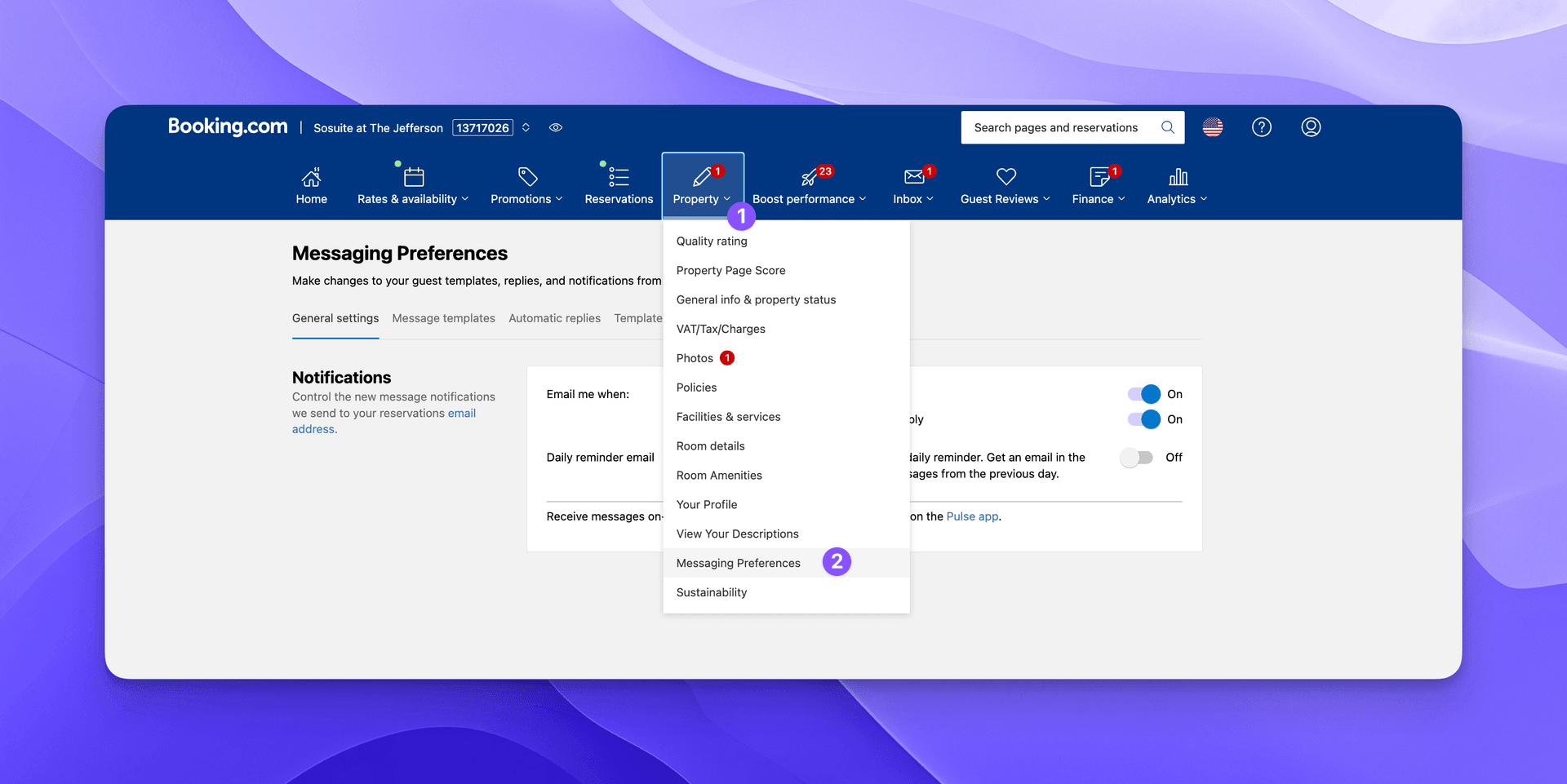Image resolution: width=1567 pixels, height=784 pixels.
Task: Enable the Daily reminder email toggle
Action: (1134, 458)
